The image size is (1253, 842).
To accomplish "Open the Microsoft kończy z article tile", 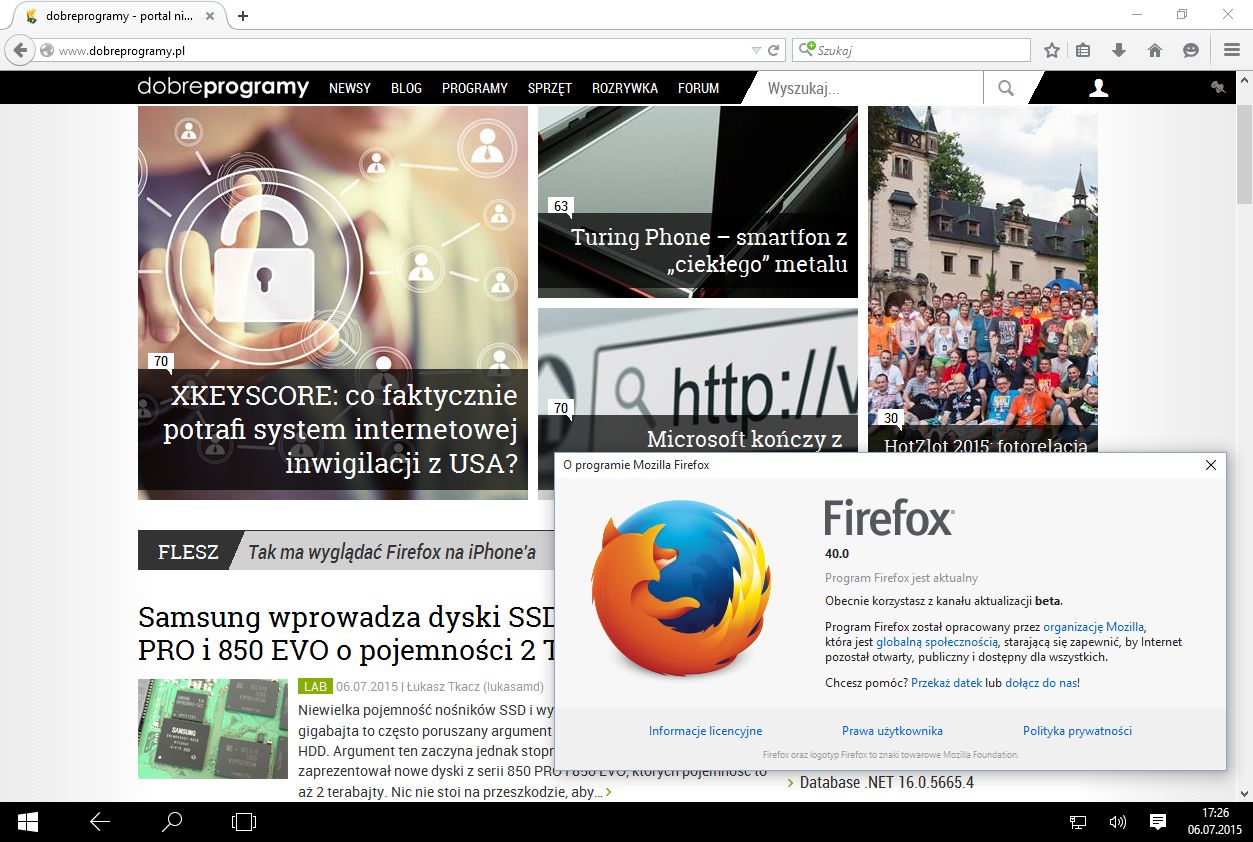I will click(698, 380).
